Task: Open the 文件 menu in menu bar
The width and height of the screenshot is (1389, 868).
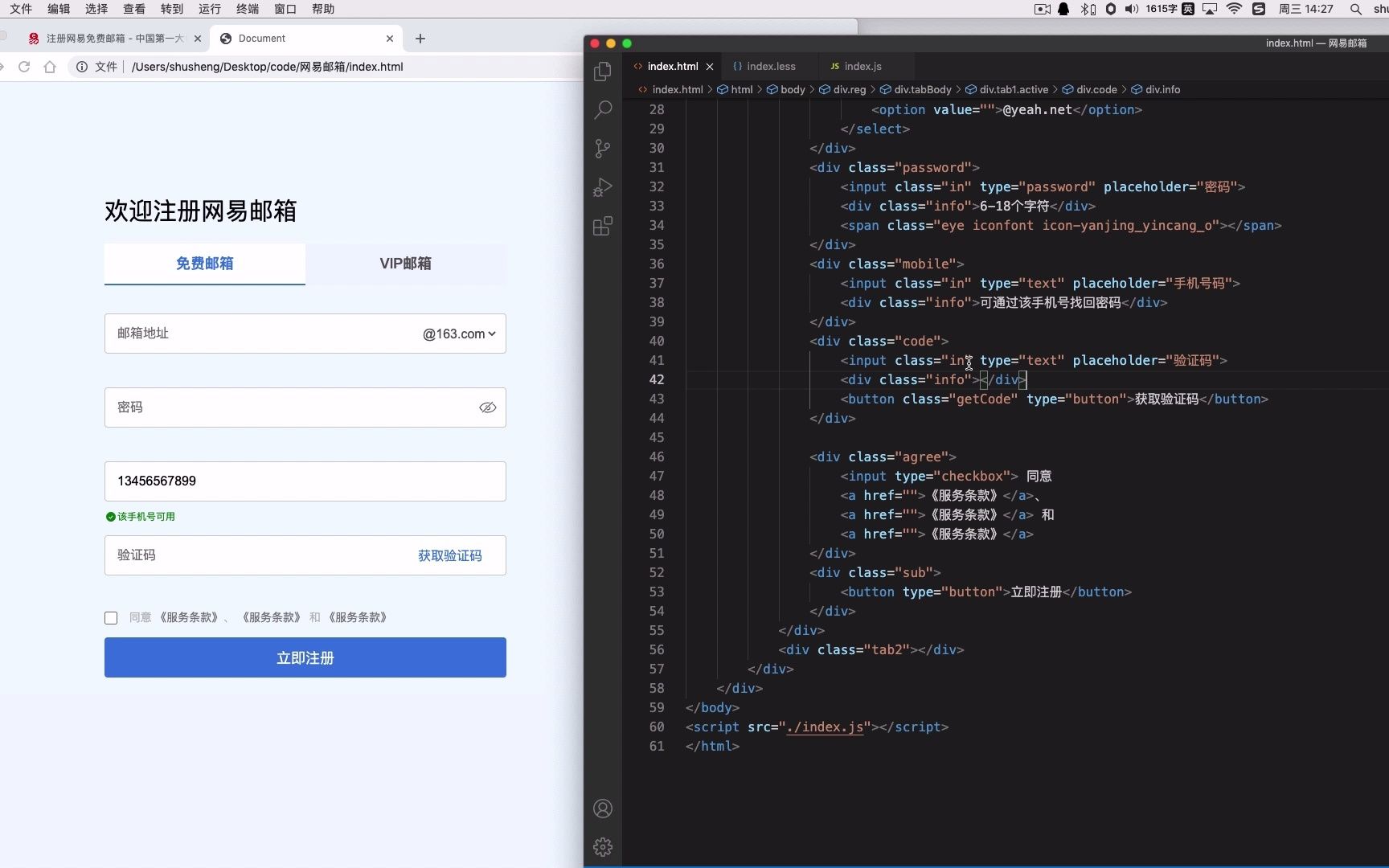Action: (21, 9)
